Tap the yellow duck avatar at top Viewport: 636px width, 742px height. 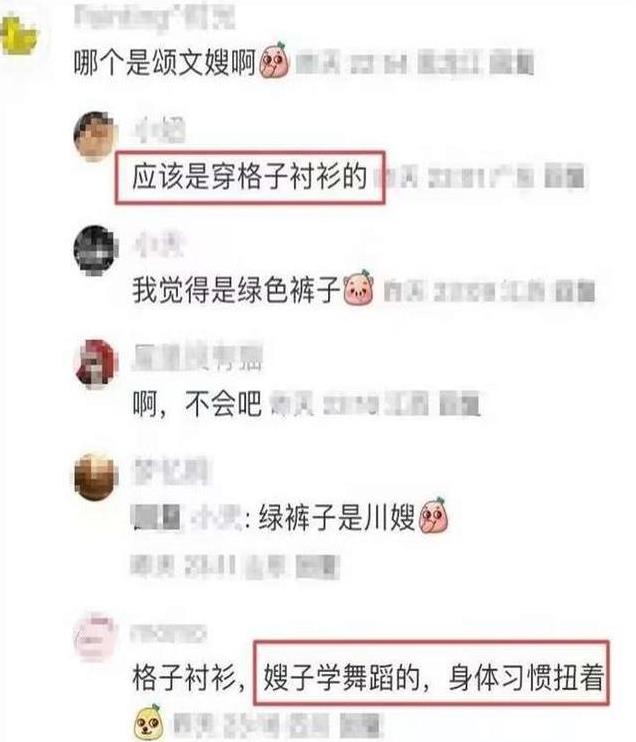click(x=18, y=35)
